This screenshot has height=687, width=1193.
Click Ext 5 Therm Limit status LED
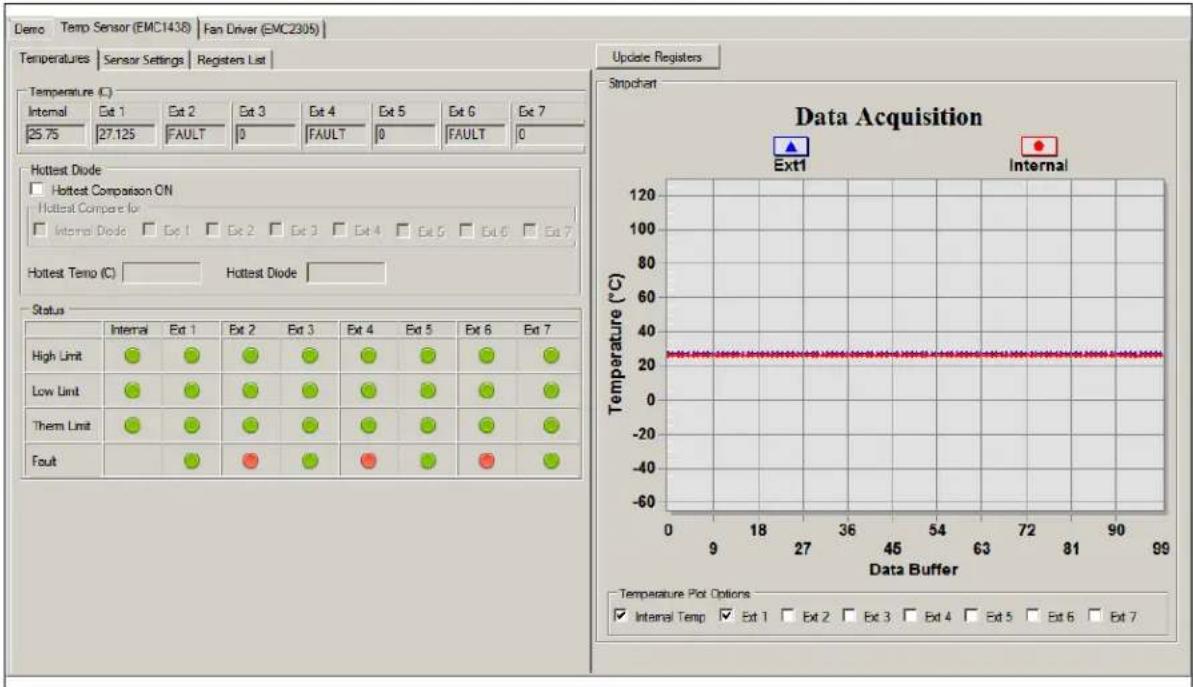coord(428,425)
